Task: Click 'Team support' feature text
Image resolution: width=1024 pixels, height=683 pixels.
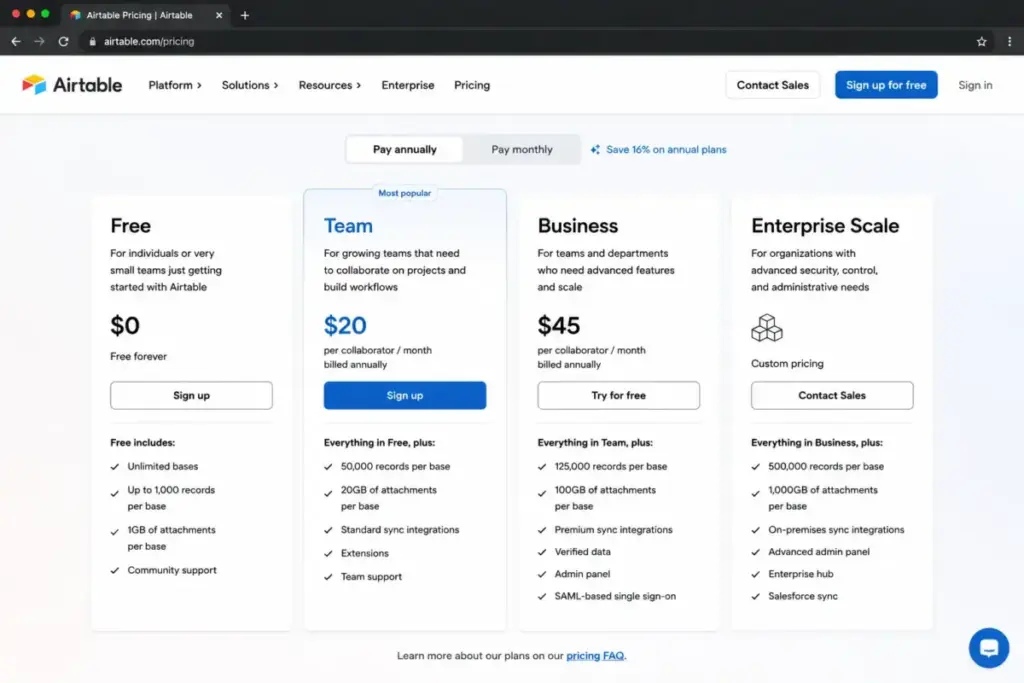Action: tap(371, 577)
